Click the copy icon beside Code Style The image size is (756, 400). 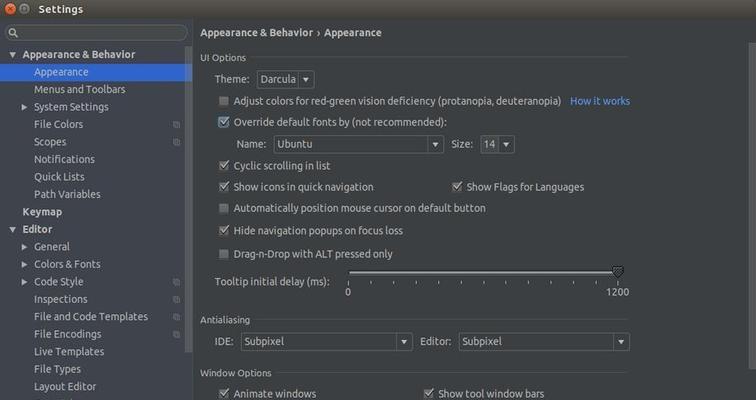(x=176, y=282)
